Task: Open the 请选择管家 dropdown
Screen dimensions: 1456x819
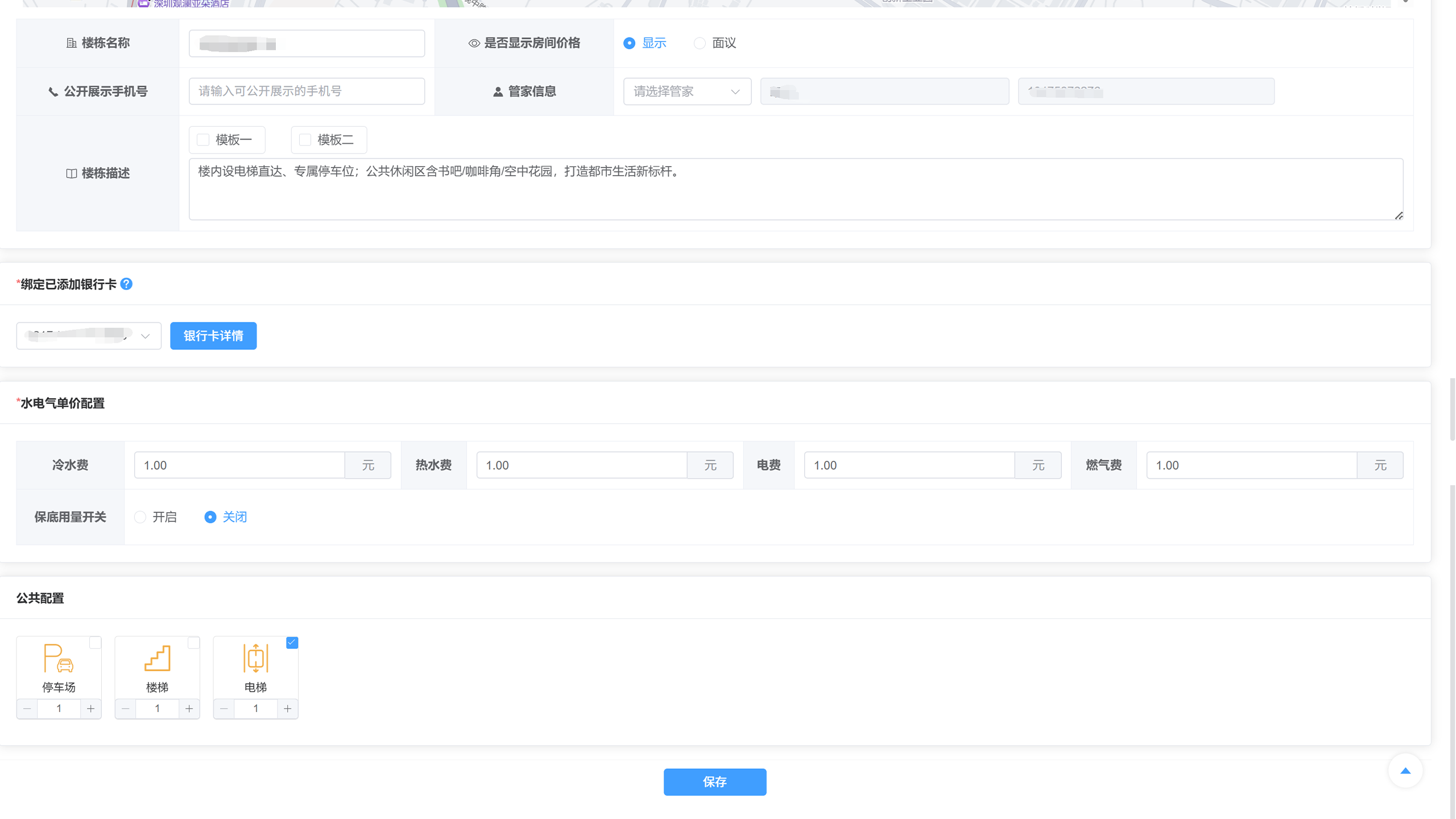Action: pyautogui.click(x=686, y=92)
